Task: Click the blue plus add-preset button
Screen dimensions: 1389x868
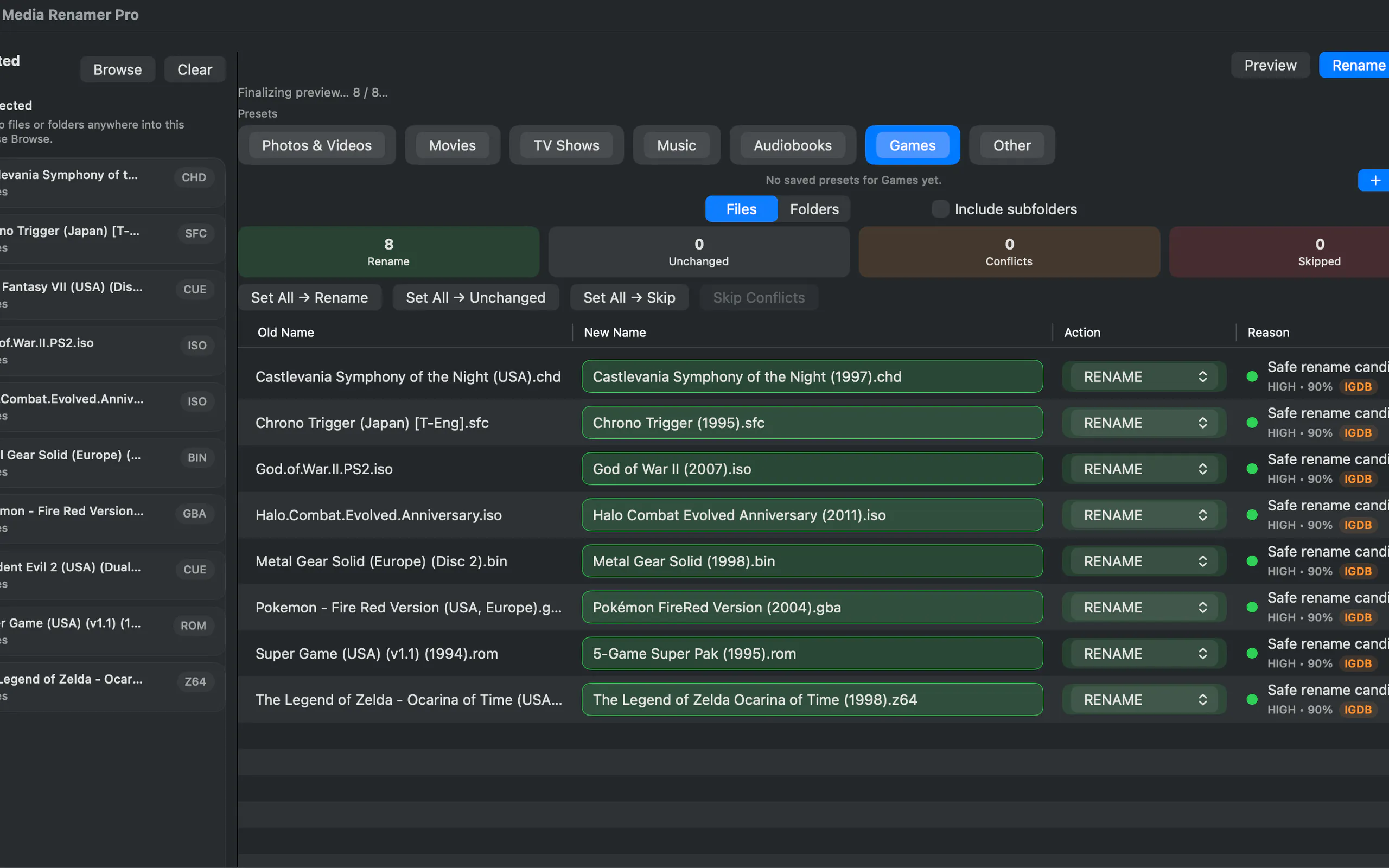Action: point(1374,180)
